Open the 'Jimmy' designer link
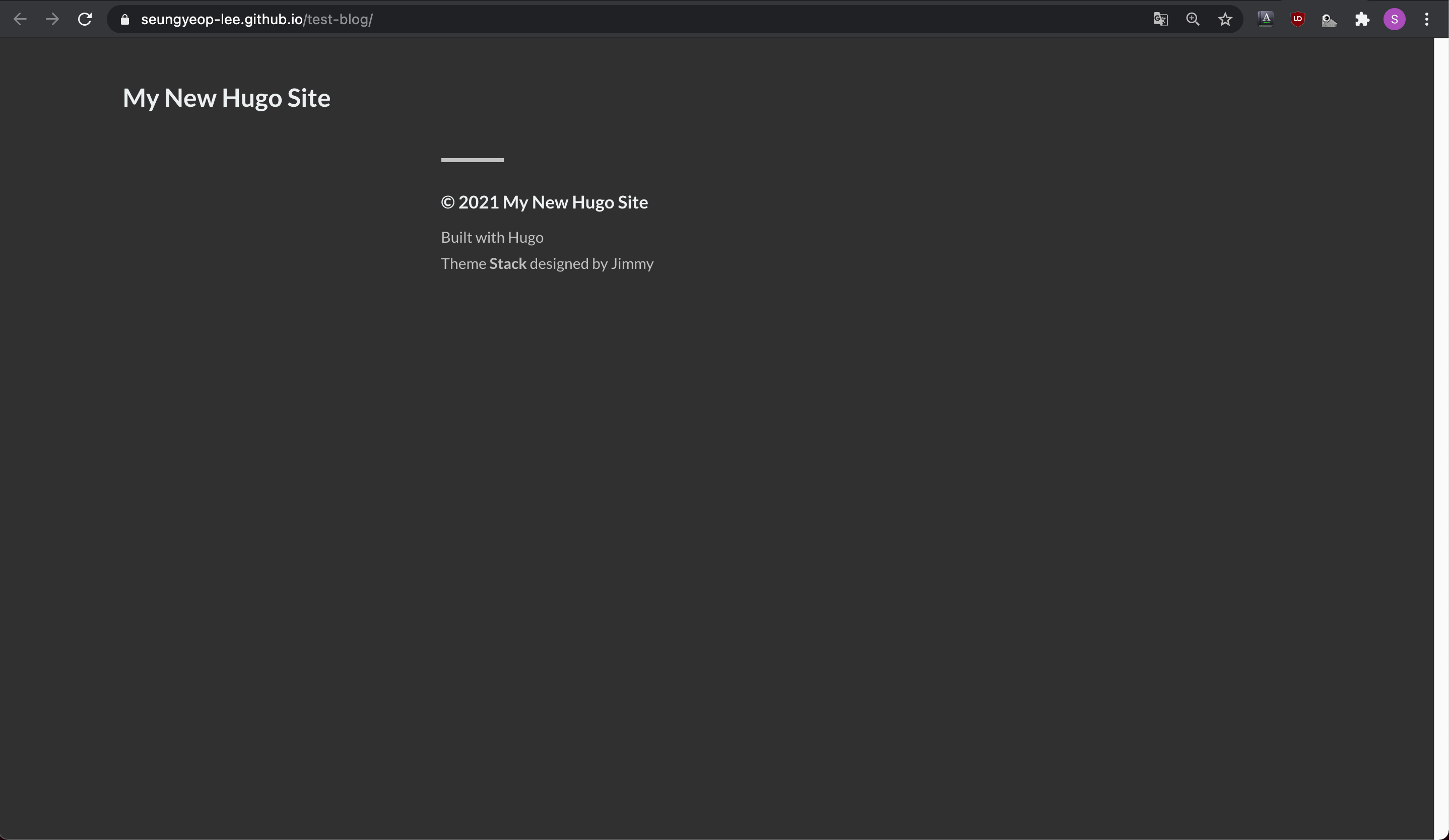 point(632,264)
